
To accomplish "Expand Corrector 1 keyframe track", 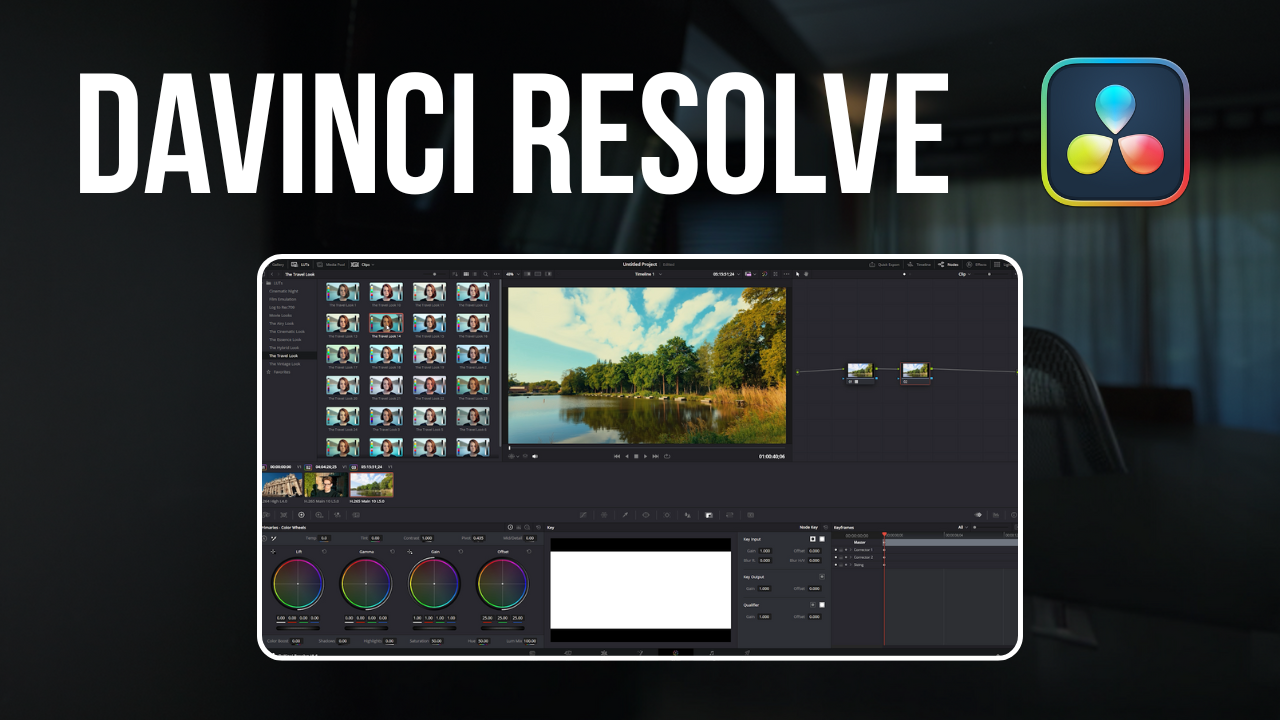I will click(x=851, y=550).
